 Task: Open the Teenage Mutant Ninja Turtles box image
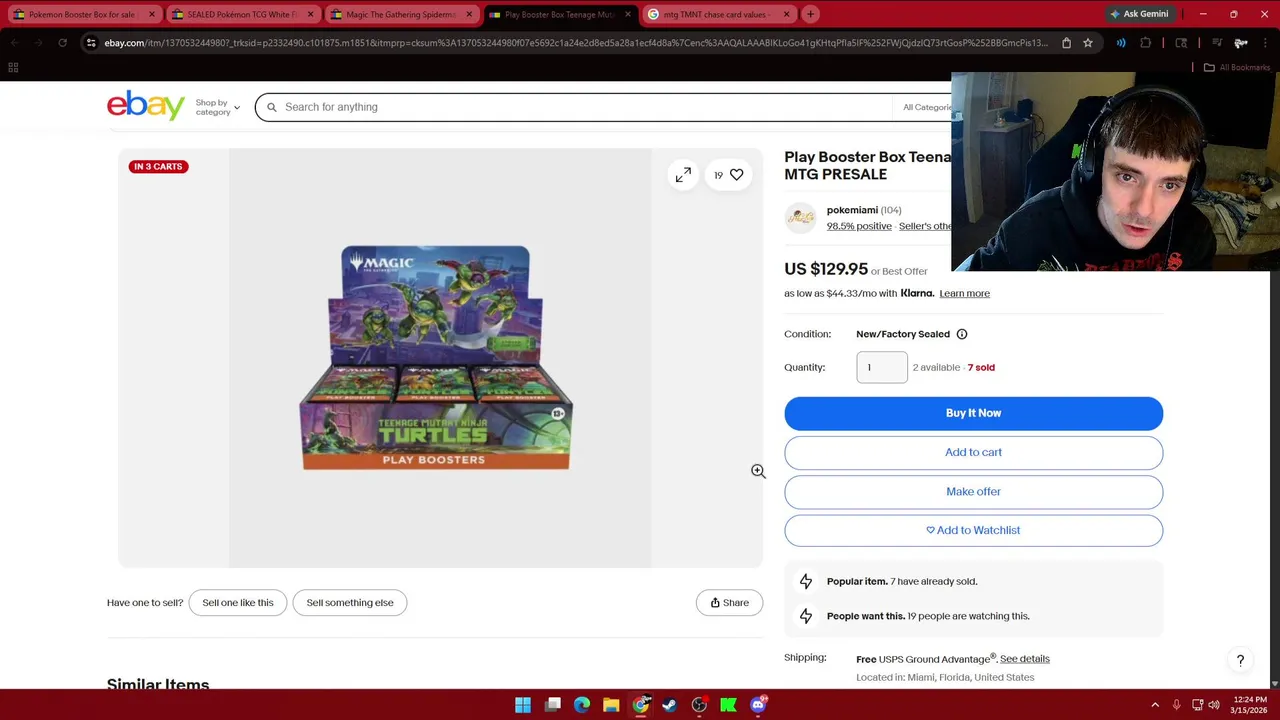pyautogui.click(x=436, y=357)
